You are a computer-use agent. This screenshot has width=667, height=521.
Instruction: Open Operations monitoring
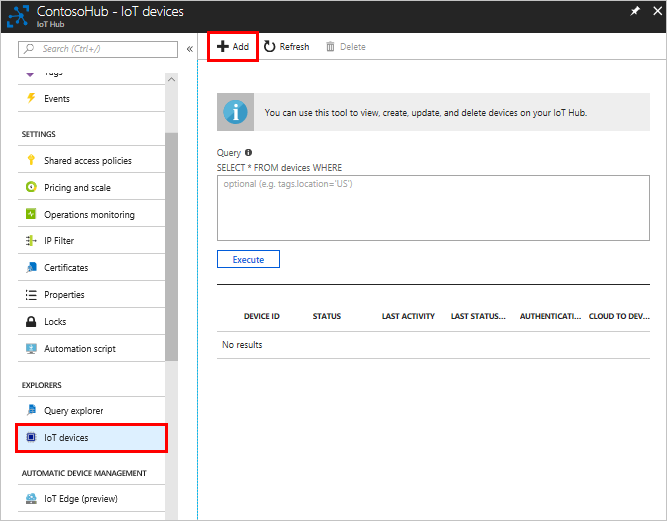[x=91, y=214]
